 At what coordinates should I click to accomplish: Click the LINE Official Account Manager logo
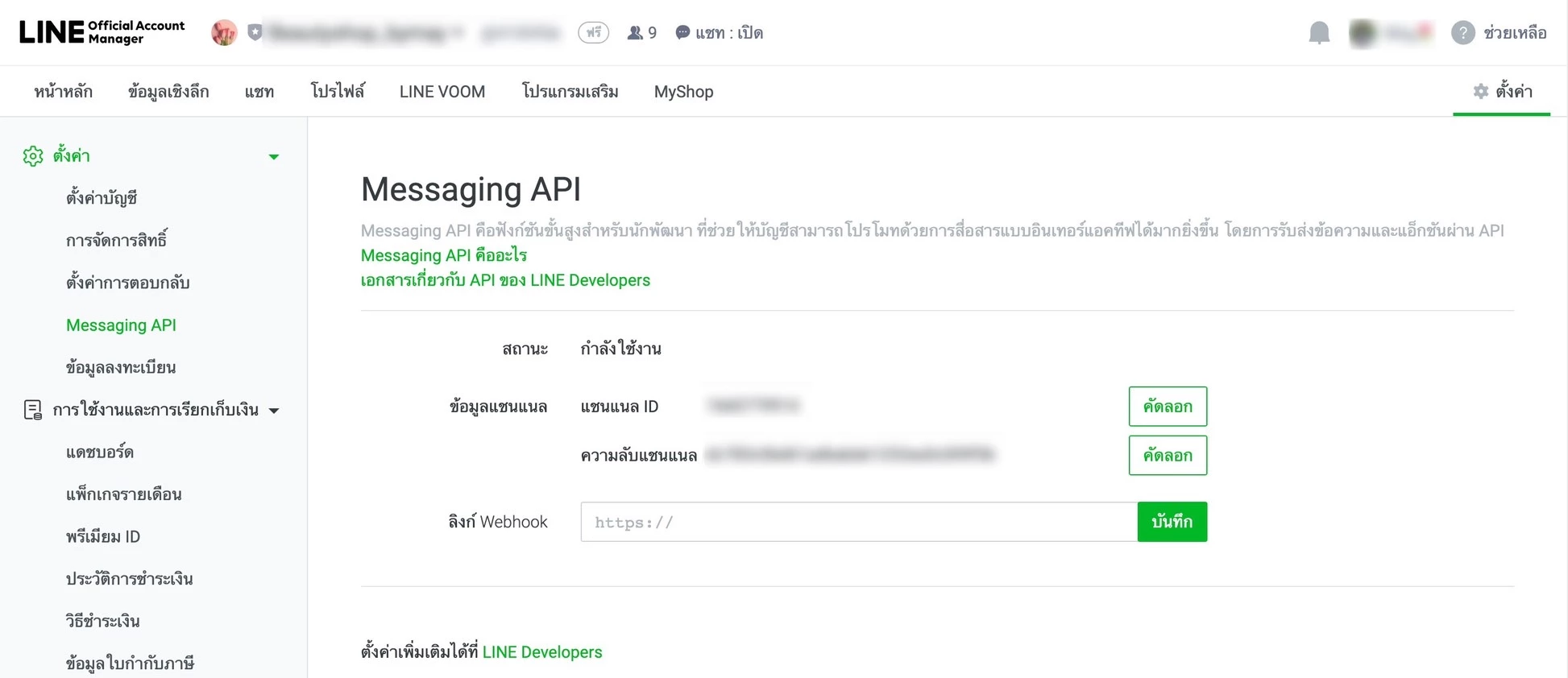[x=102, y=32]
